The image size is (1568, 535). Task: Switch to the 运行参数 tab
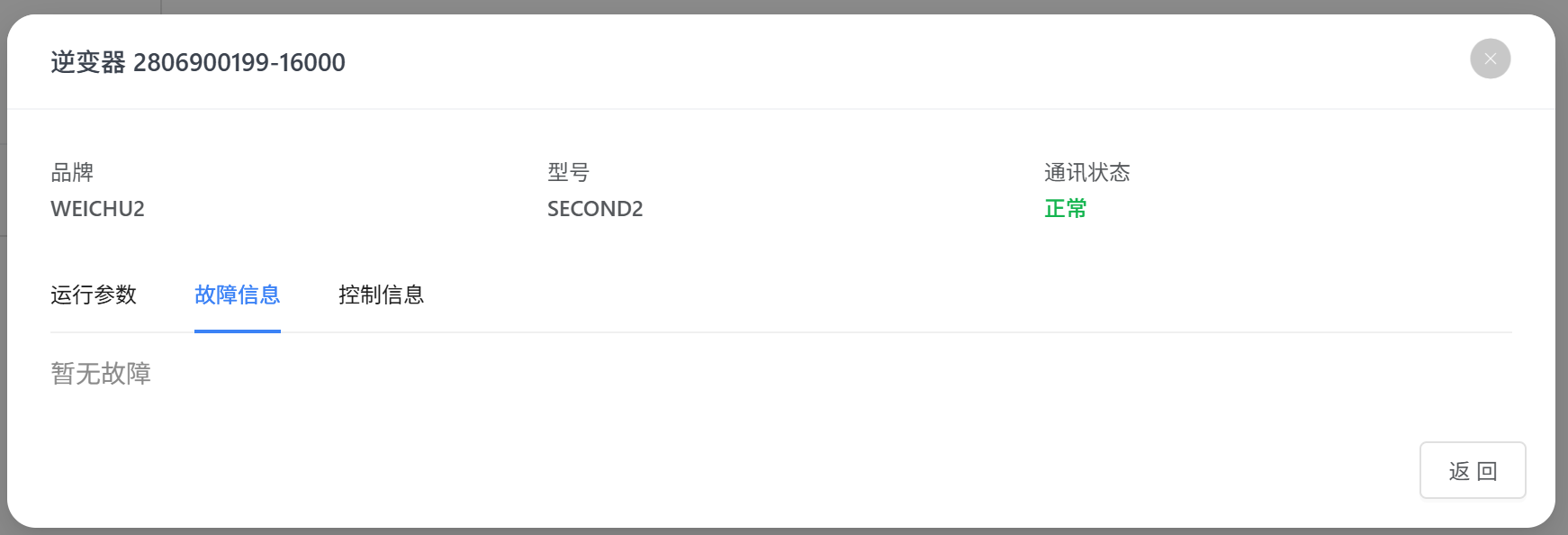tap(94, 295)
